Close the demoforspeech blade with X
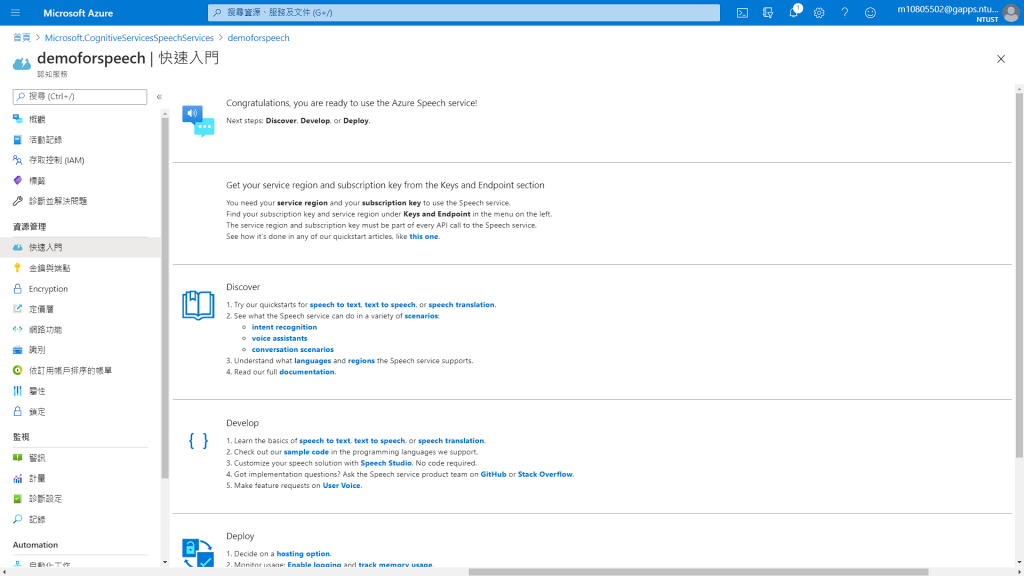The height and width of the screenshot is (576, 1024). (1000, 59)
